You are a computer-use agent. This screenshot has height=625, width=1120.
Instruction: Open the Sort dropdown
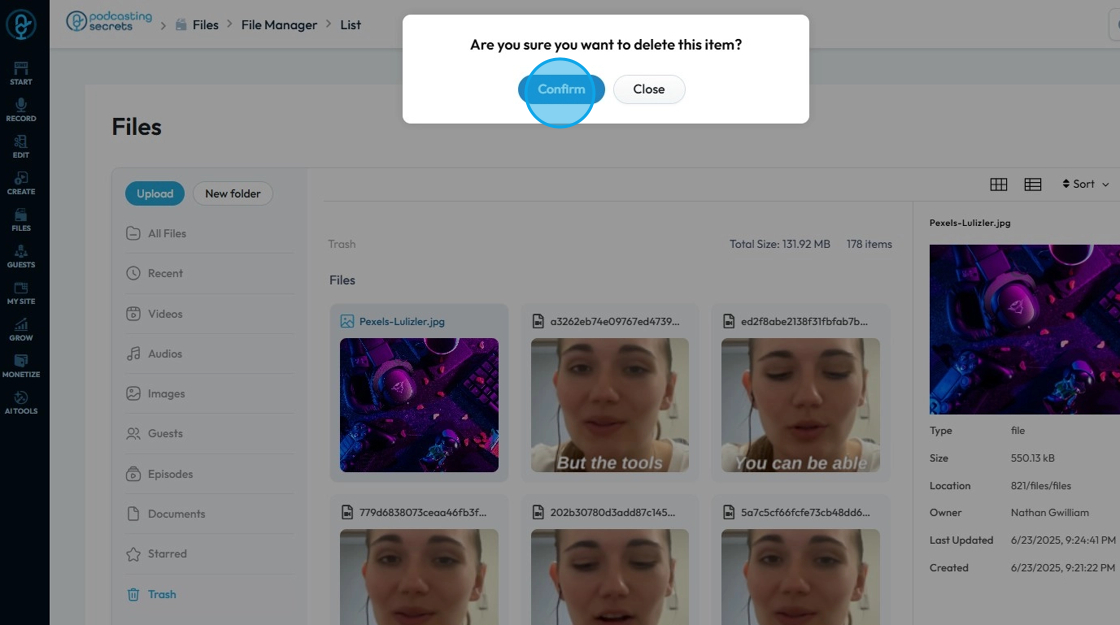coord(1085,184)
